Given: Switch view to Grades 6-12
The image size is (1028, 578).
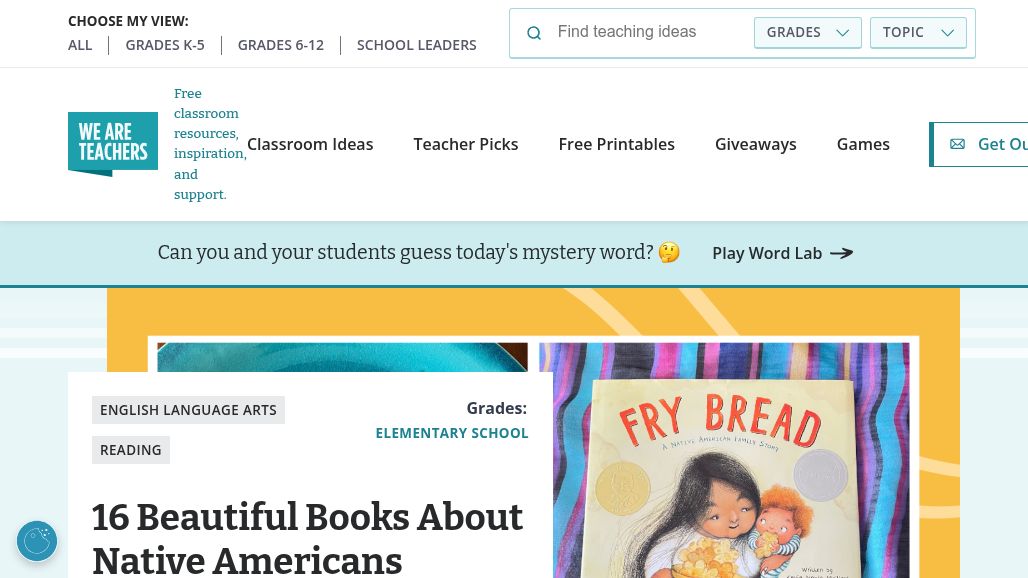Looking at the screenshot, I should pos(281,45).
